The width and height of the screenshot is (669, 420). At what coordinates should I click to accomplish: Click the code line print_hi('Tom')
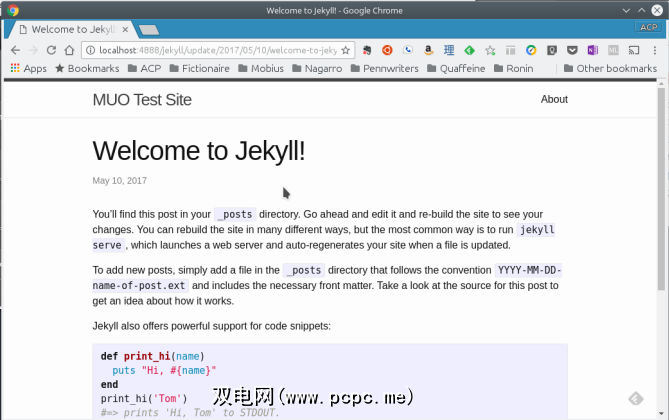(144, 399)
